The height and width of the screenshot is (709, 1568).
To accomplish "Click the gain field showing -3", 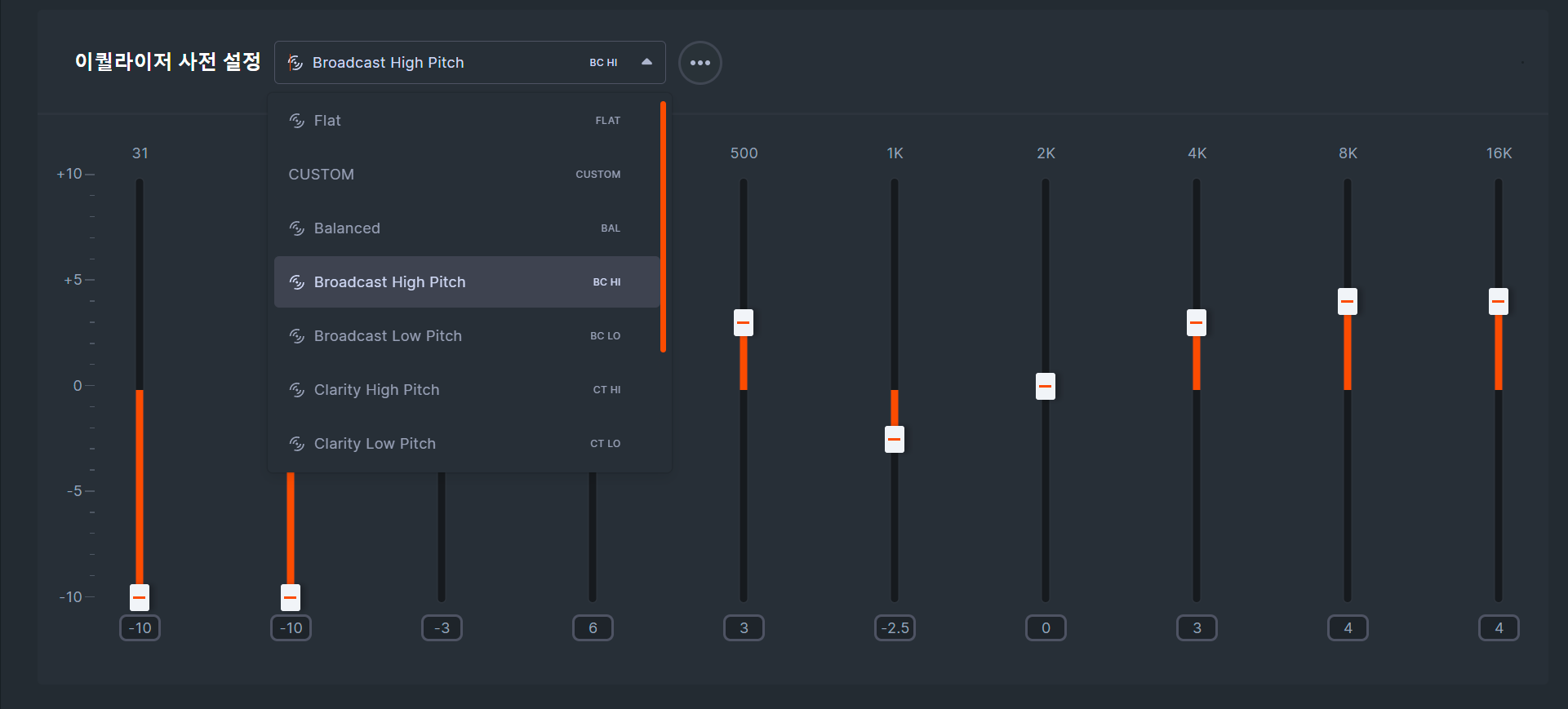I will [442, 628].
